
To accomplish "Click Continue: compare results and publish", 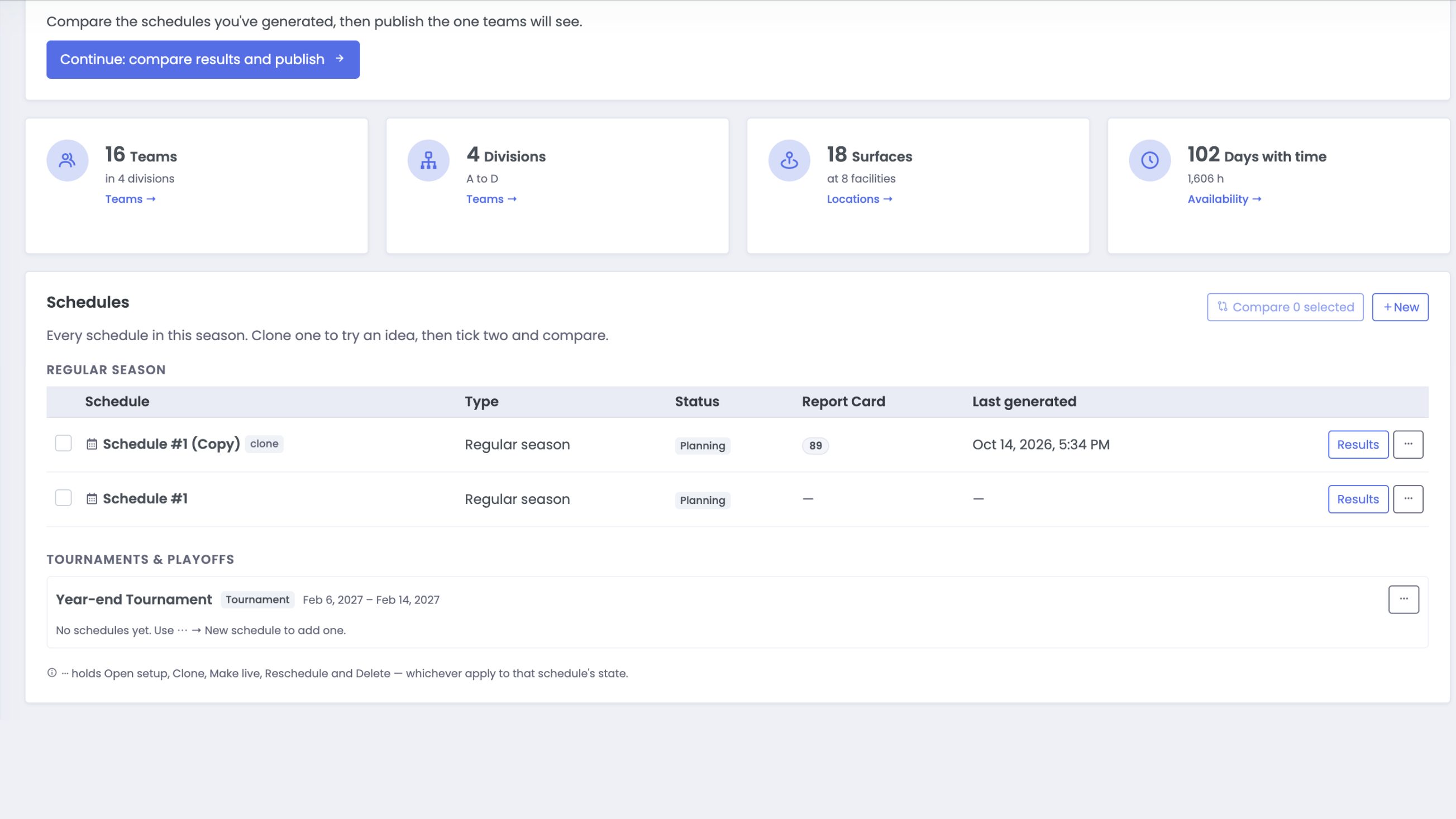I will pos(203,59).
